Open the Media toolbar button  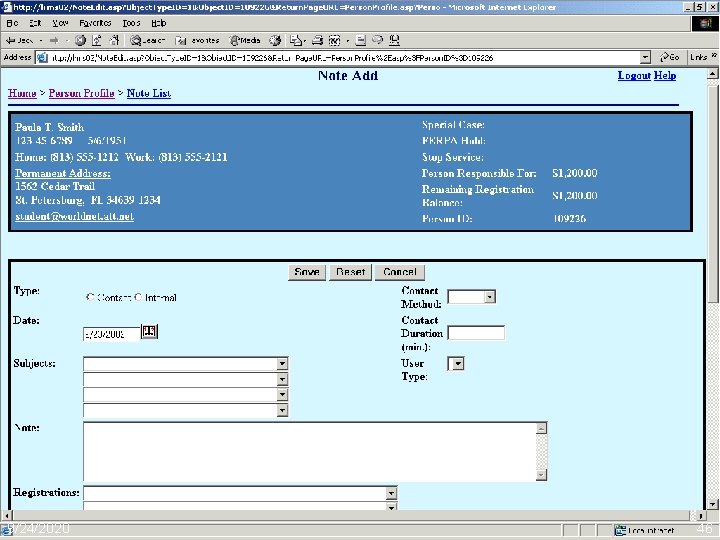click(x=245, y=40)
